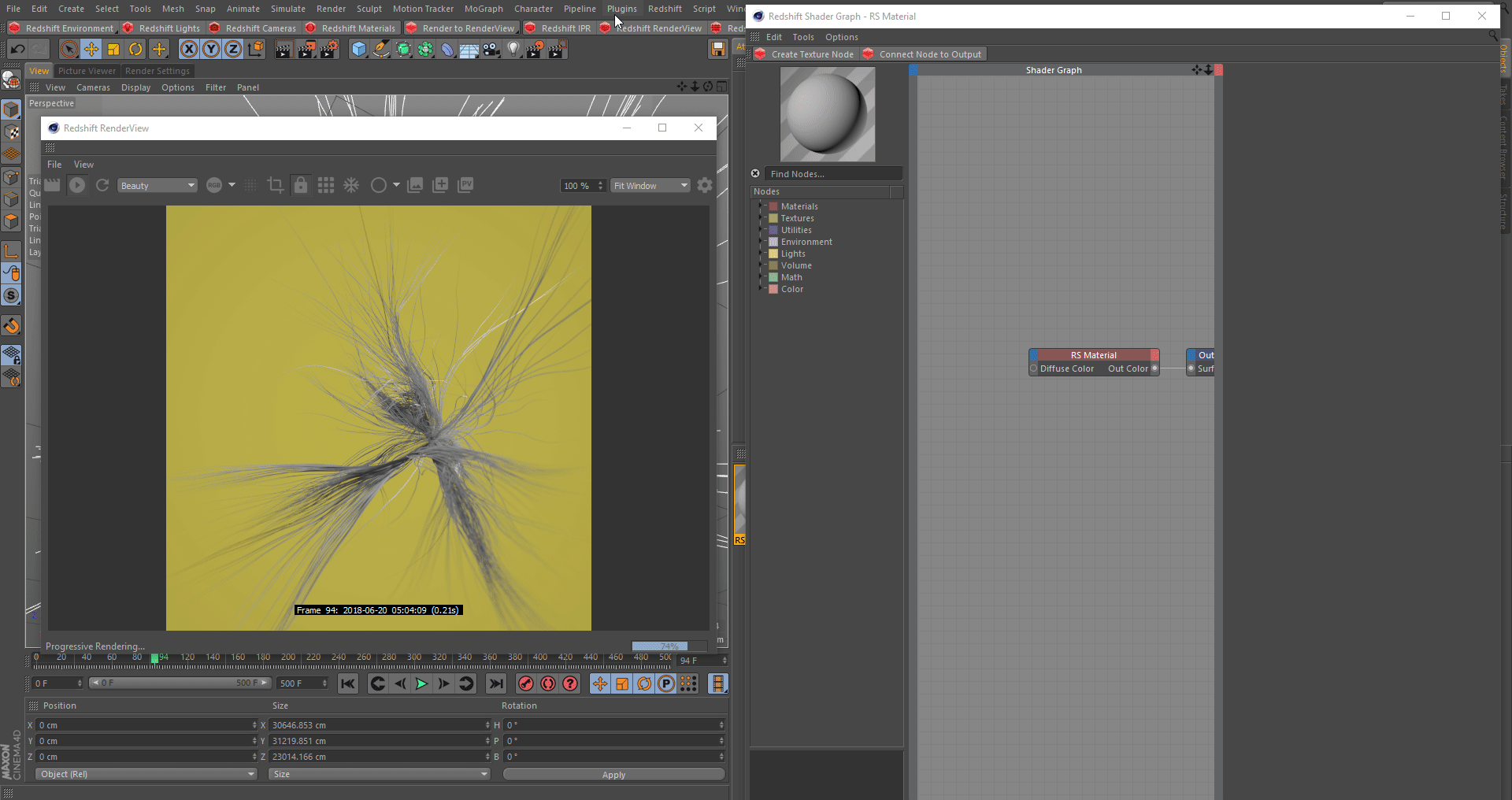Viewport: 1512px width, 800px height.
Task: Start IPR render in Redshift RenderView
Action: pyautogui.click(x=77, y=185)
